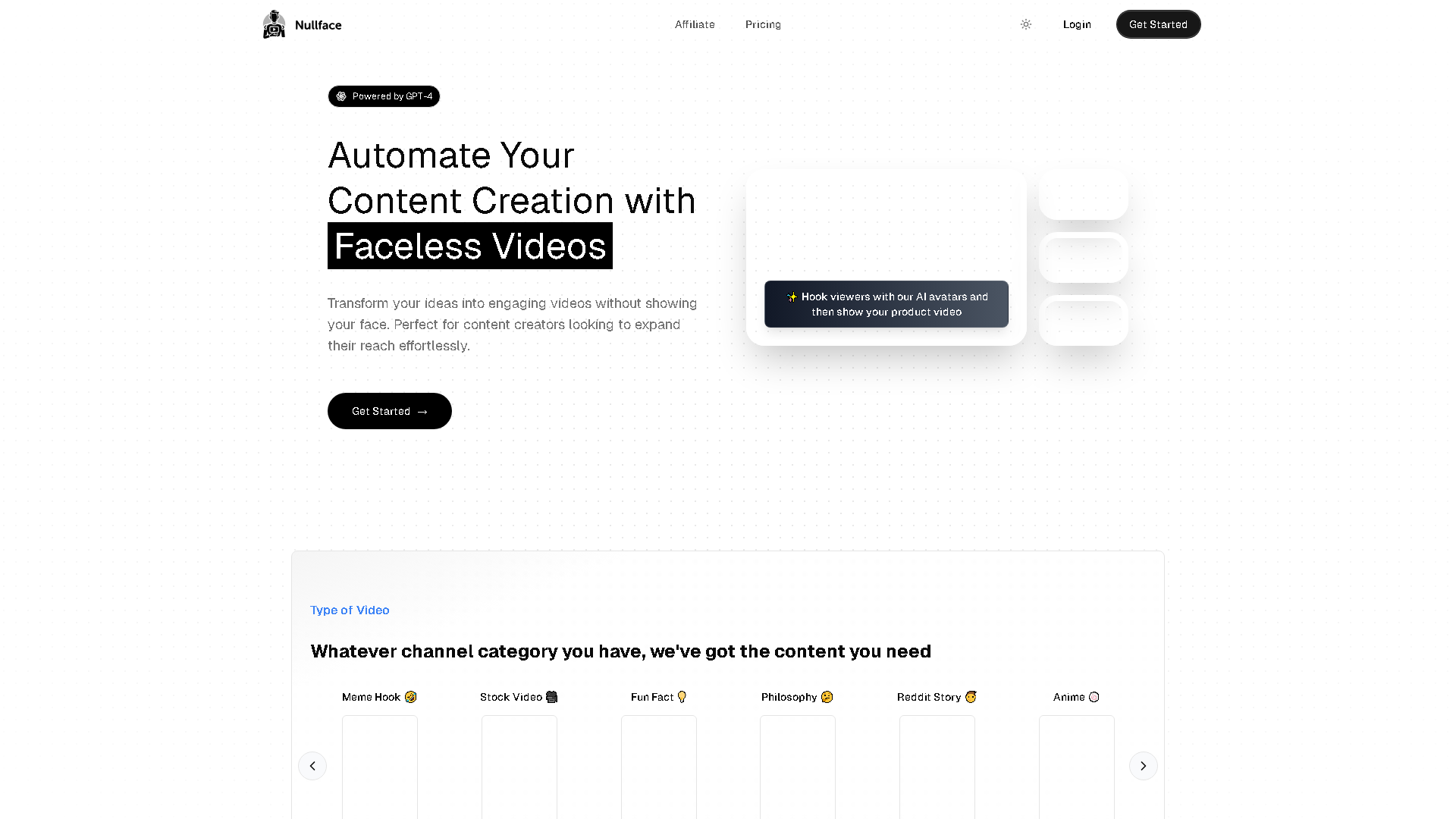The height and width of the screenshot is (819, 1456).
Task: Advance the carousel with the right chevron
Action: pos(1143,765)
